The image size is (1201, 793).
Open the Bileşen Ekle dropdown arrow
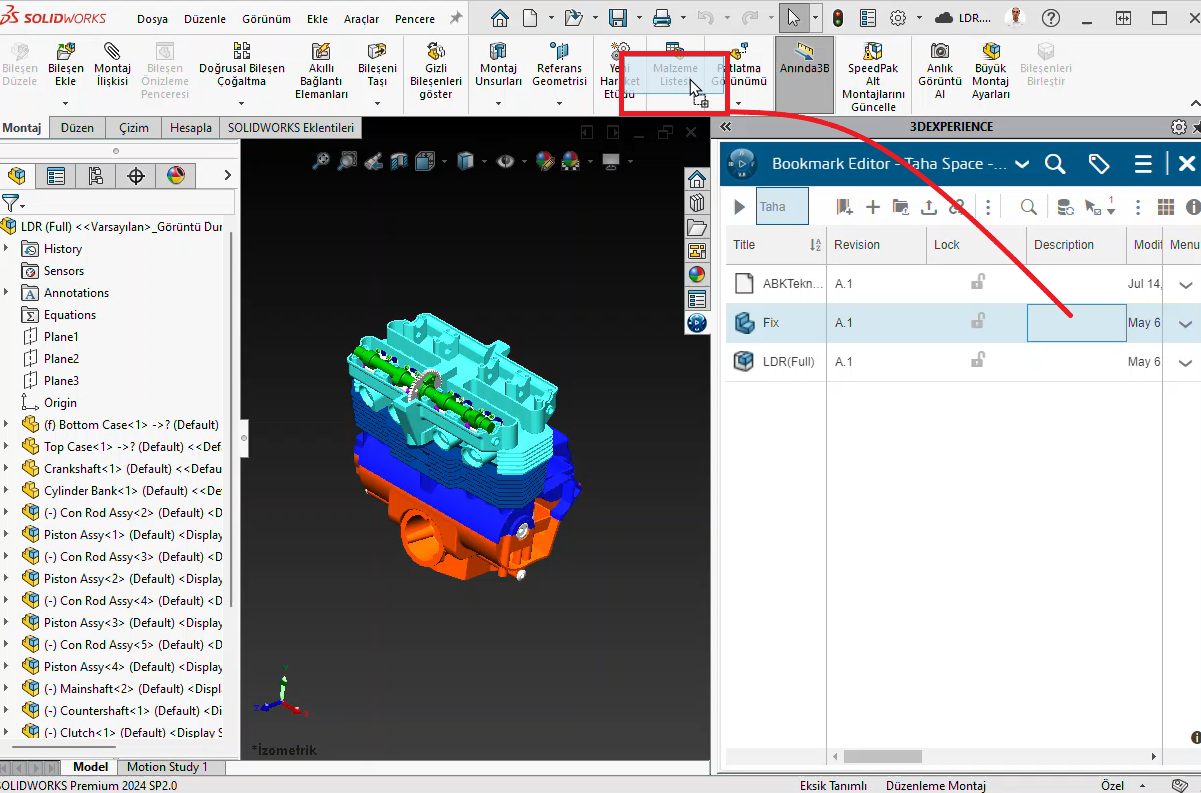click(x=66, y=101)
